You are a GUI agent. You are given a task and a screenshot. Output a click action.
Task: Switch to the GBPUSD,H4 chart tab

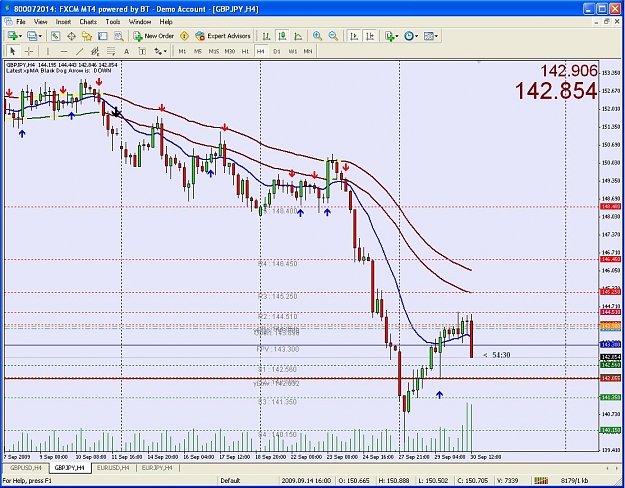26,467
